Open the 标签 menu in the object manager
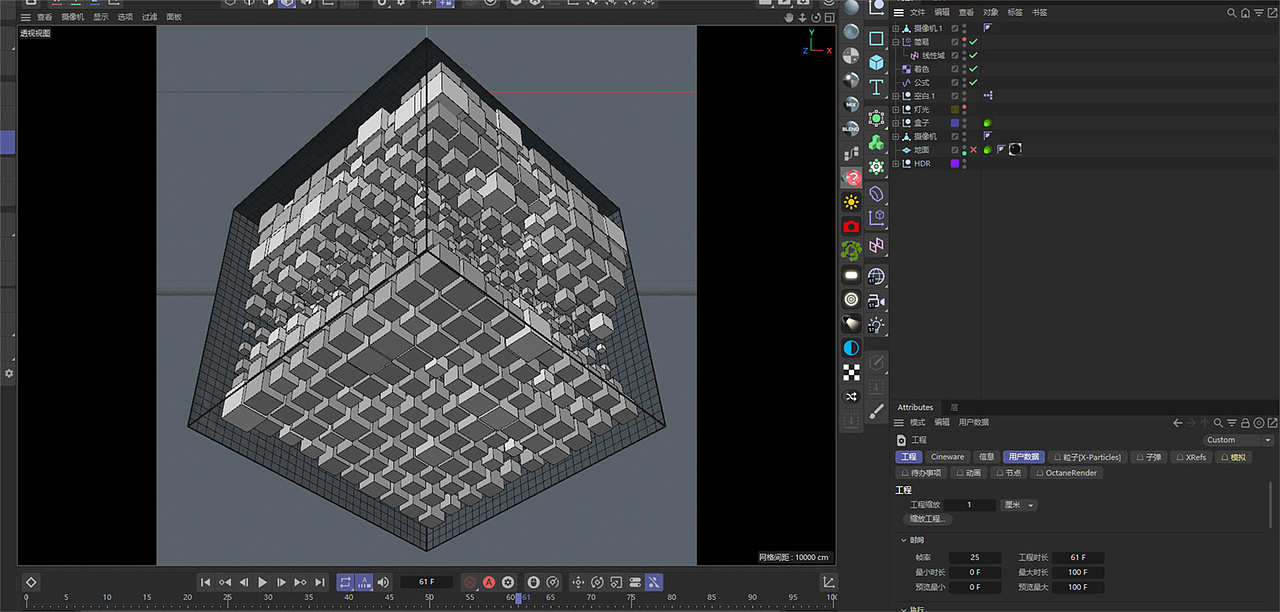This screenshot has height=612, width=1280. [x=1014, y=13]
